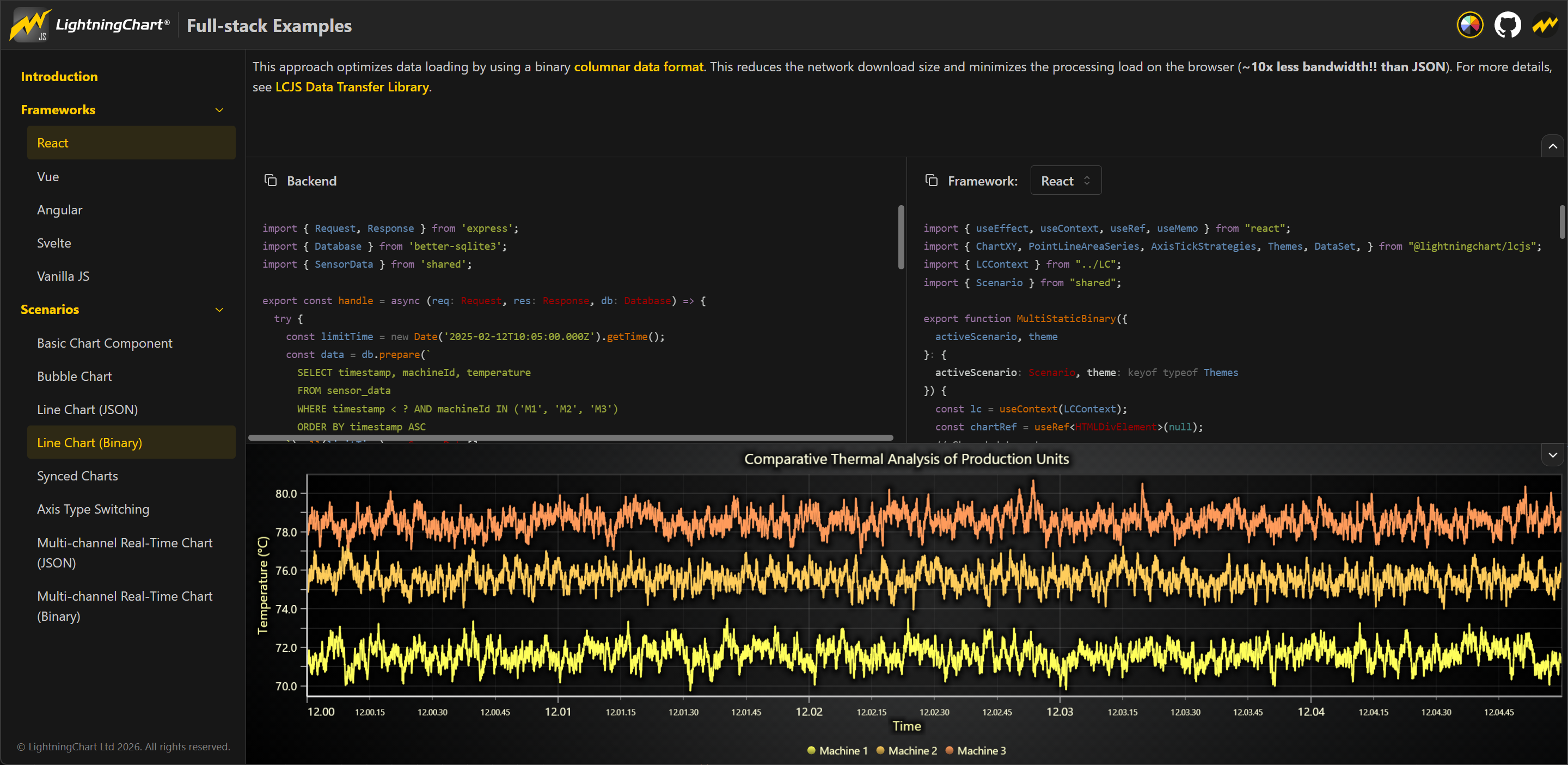Collapse the Scenarios section
1568x765 pixels.
pos(219,310)
